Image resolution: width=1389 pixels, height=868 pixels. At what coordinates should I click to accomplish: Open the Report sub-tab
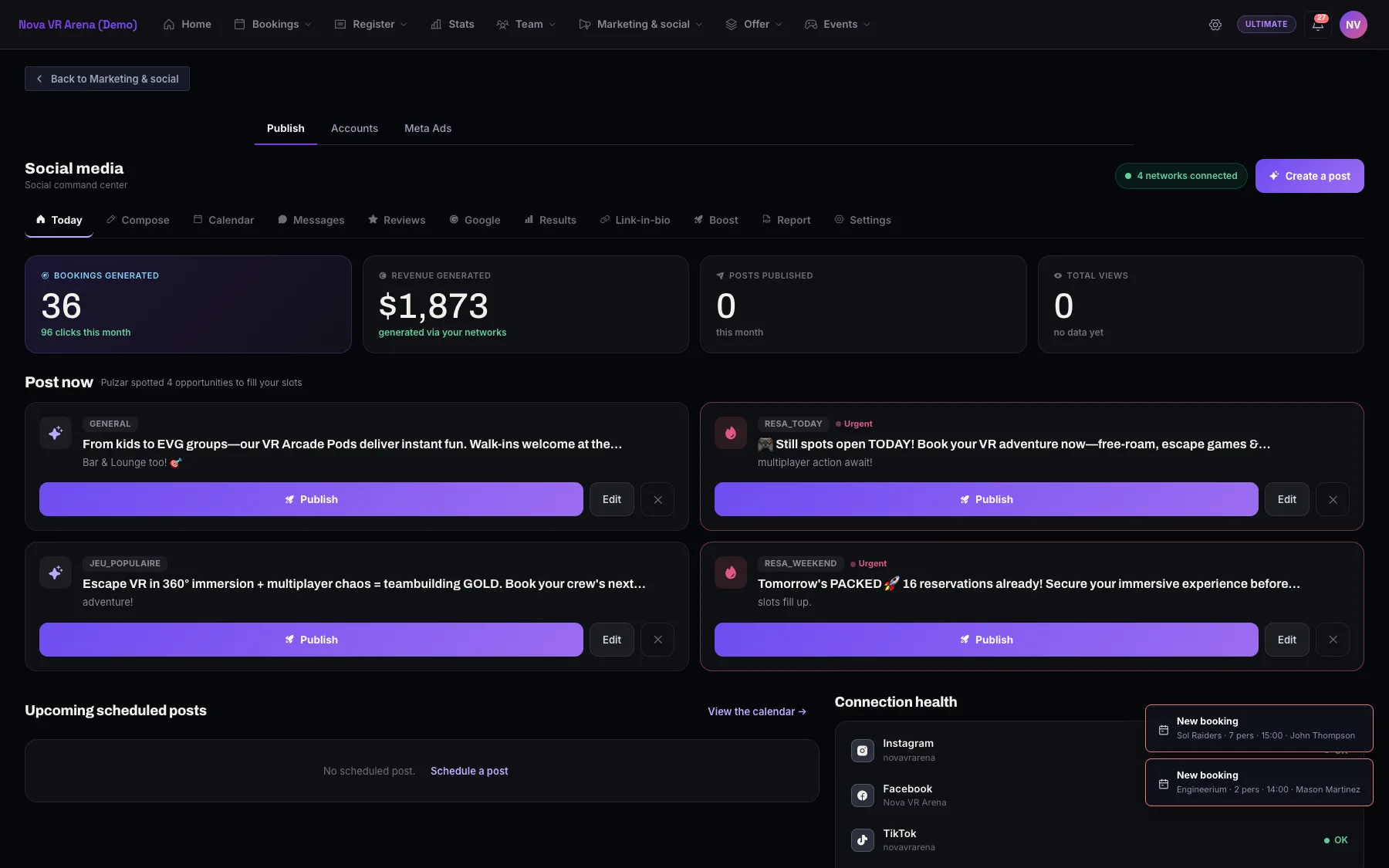coord(786,220)
